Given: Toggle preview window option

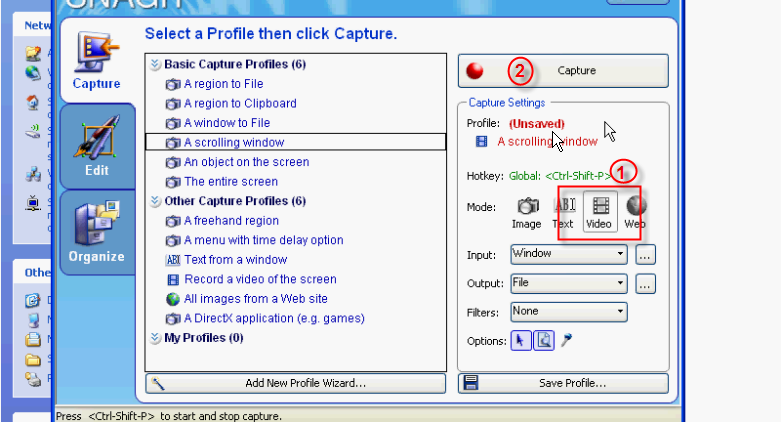Looking at the screenshot, I should [544, 341].
